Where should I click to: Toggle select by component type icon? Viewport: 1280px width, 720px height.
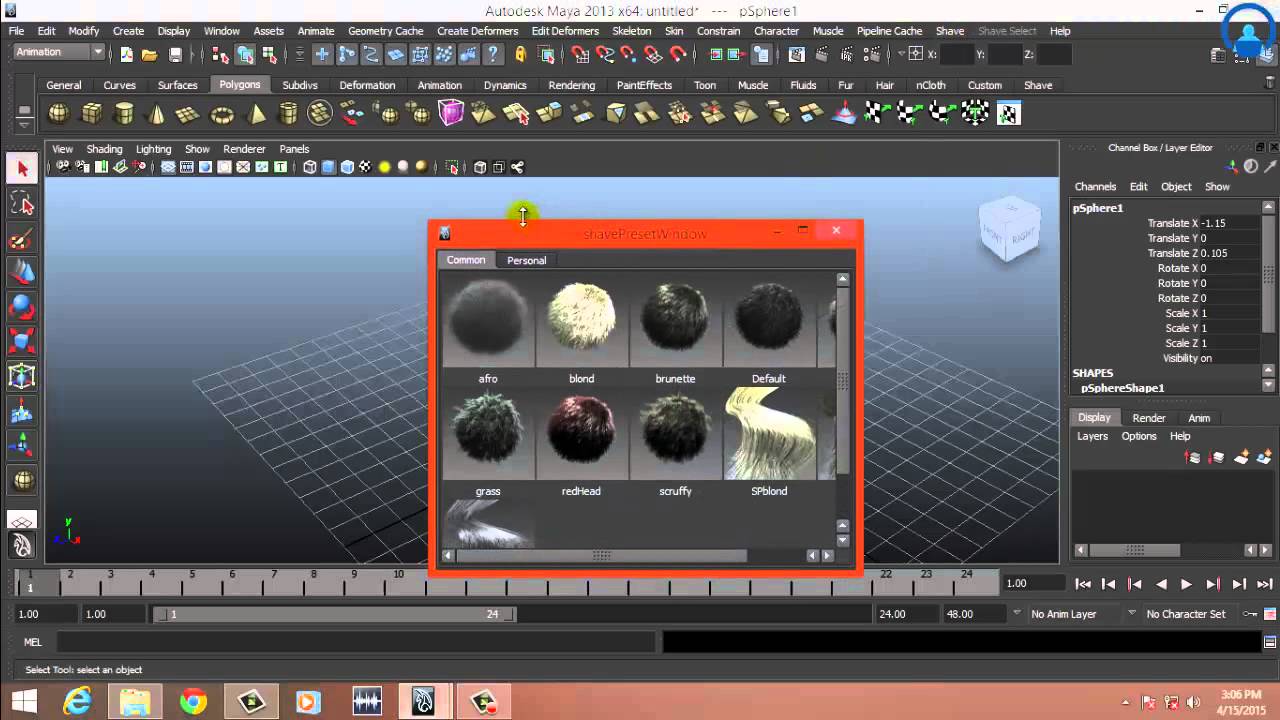point(270,54)
